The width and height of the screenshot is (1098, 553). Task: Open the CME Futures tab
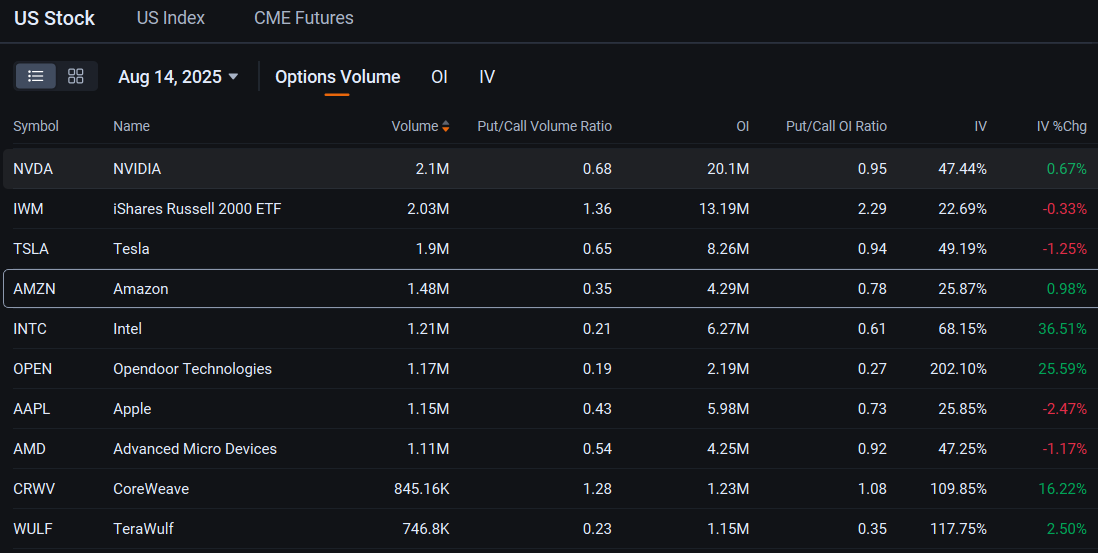point(304,18)
